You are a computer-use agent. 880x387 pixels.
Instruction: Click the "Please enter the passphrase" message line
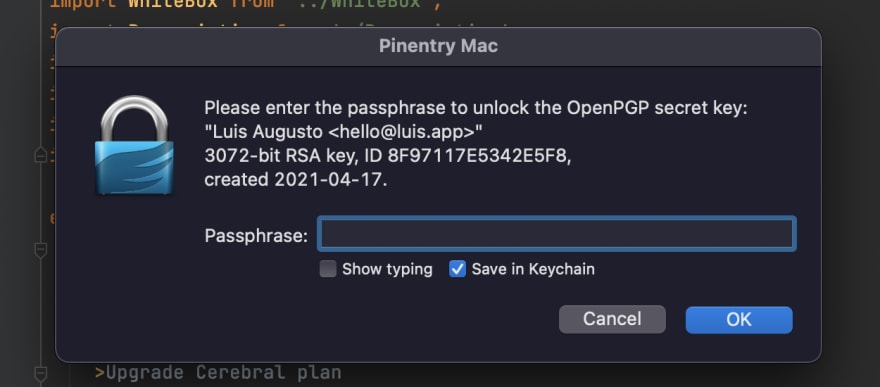476,108
